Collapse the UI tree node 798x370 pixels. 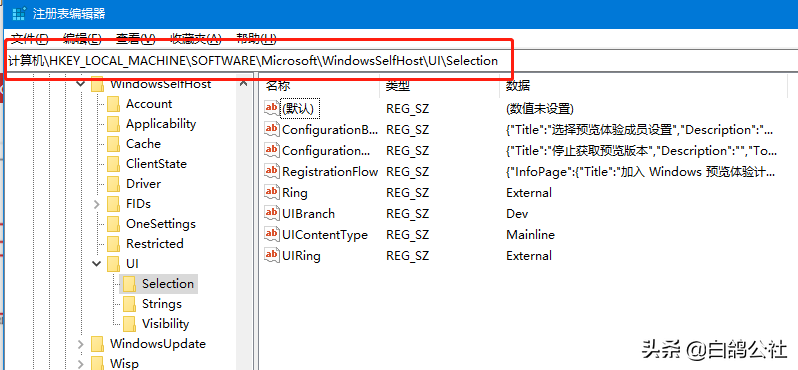(x=97, y=264)
